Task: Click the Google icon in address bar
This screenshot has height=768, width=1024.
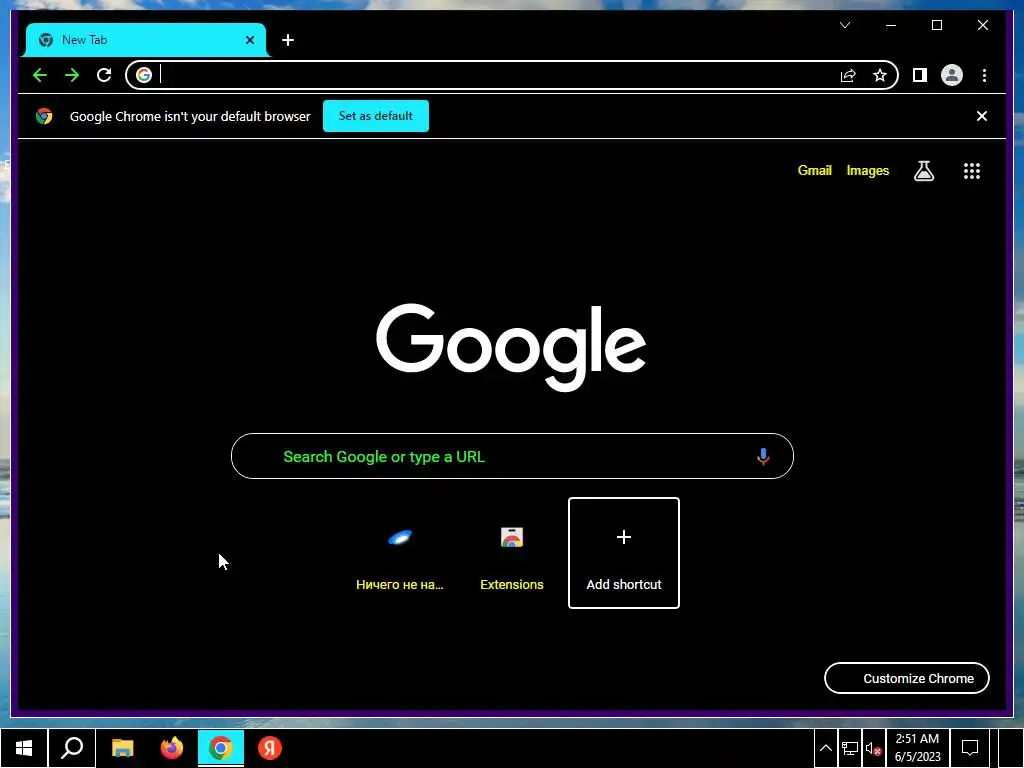Action: (x=144, y=75)
